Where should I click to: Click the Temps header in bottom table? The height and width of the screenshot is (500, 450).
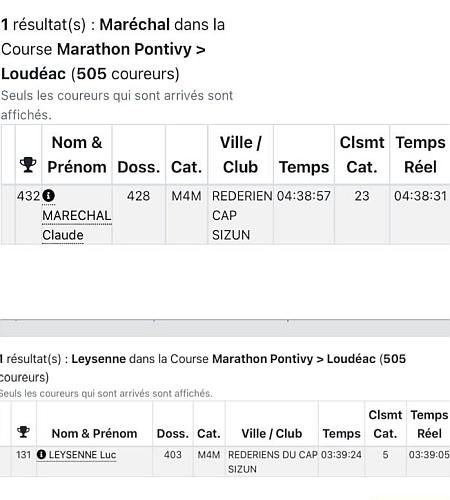click(341, 433)
